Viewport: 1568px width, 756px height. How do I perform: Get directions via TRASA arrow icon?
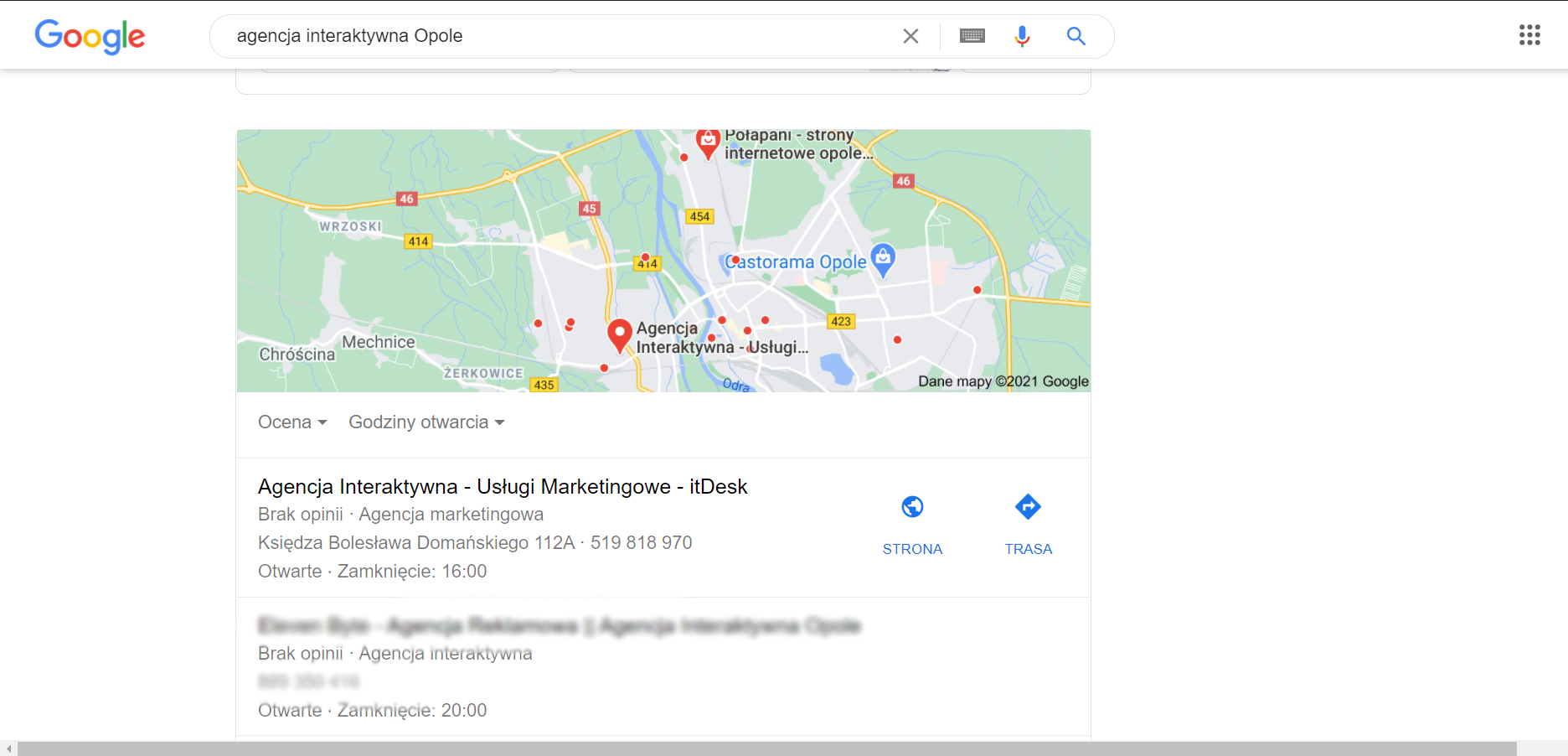coord(1028,507)
